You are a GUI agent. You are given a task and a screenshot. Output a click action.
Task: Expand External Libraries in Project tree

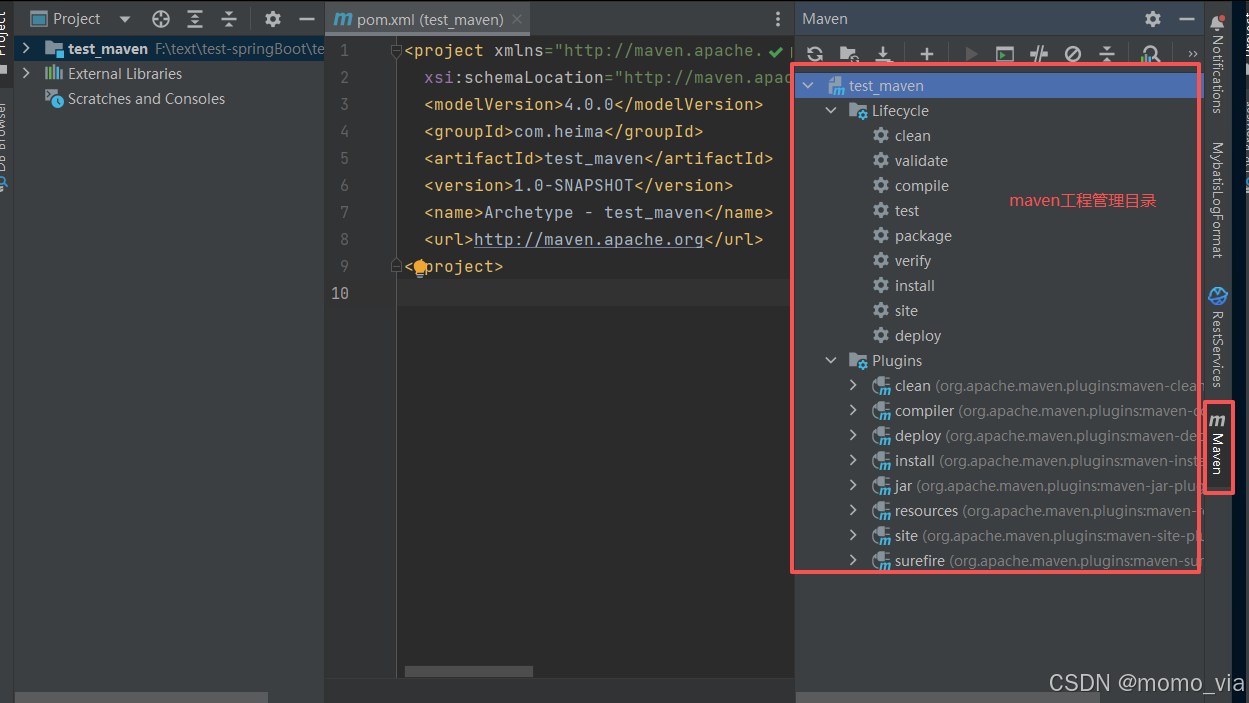tap(26, 73)
